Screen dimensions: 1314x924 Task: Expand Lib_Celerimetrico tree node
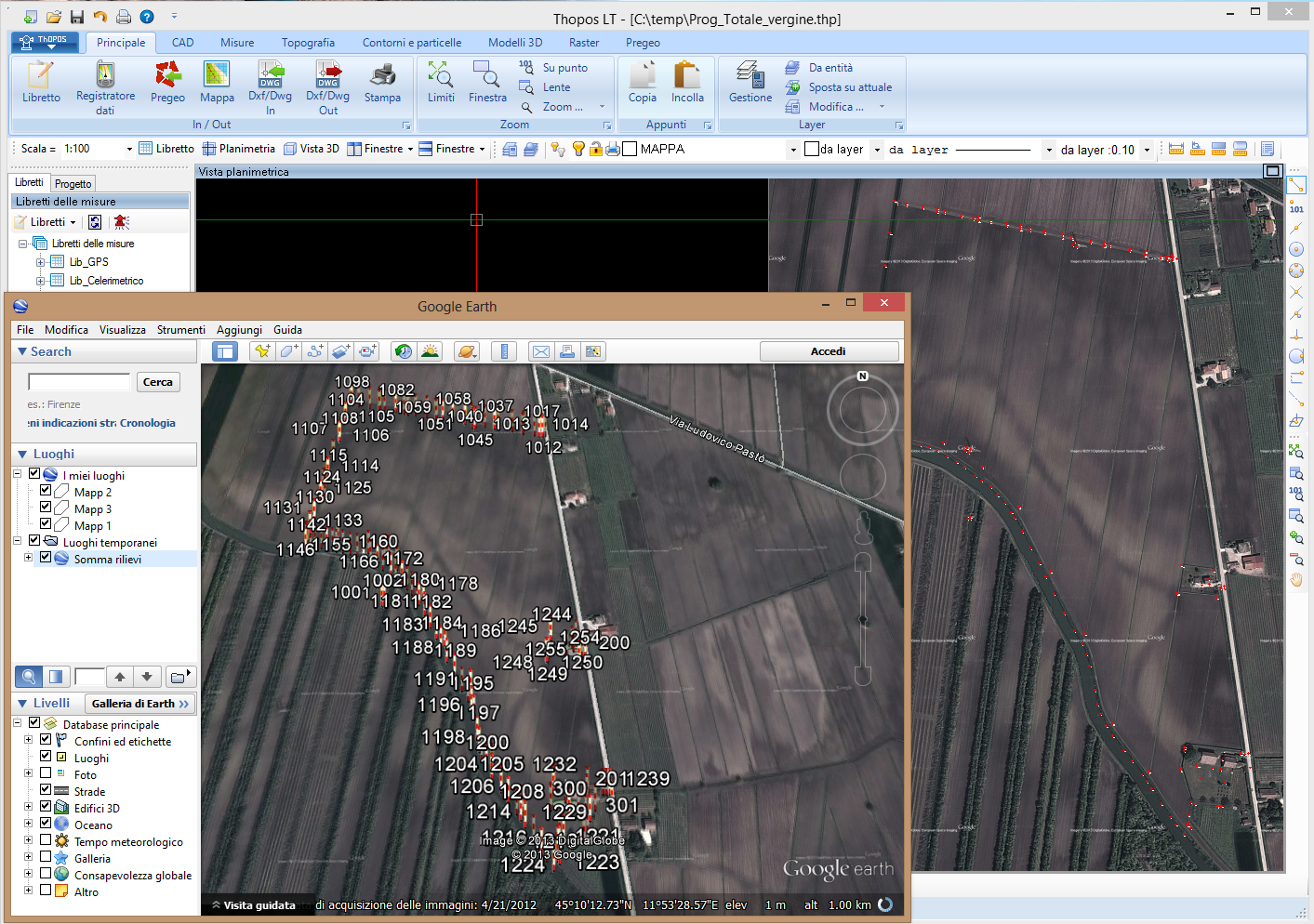pyautogui.click(x=40, y=281)
